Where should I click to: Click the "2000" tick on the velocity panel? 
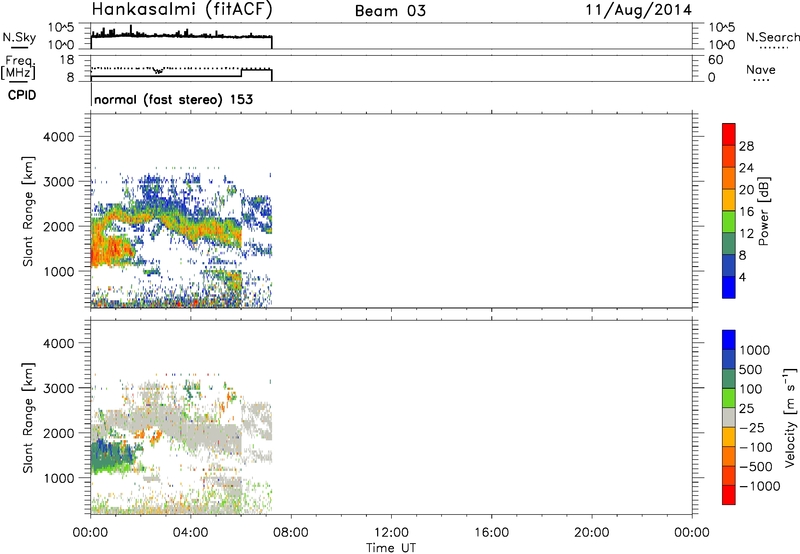pyautogui.click(x=59, y=433)
